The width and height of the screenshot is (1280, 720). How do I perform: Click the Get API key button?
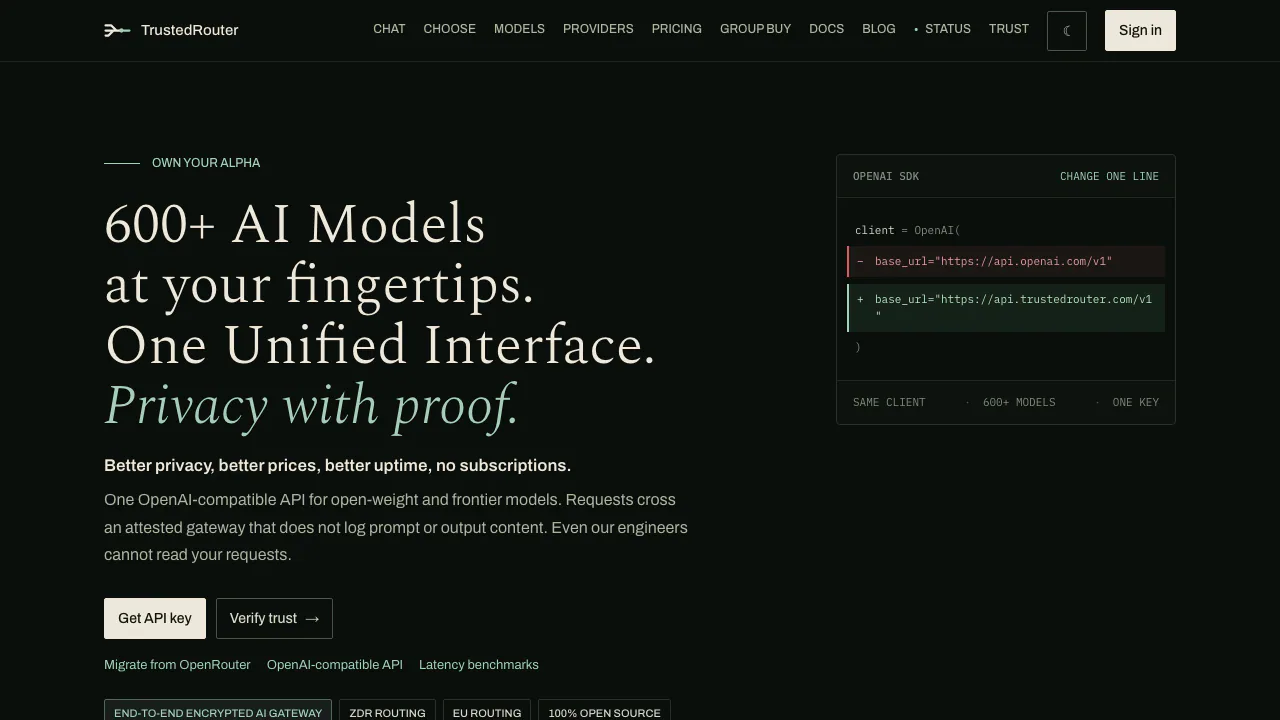click(155, 618)
